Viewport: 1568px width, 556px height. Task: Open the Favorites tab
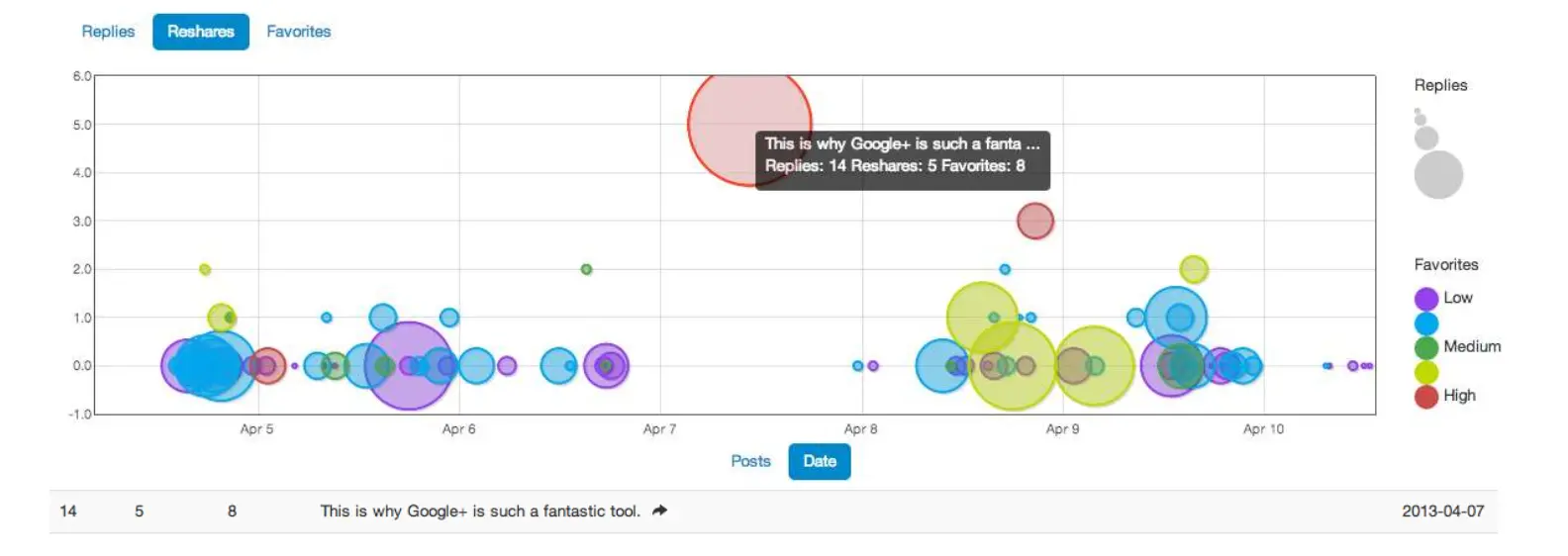click(298, 32)
